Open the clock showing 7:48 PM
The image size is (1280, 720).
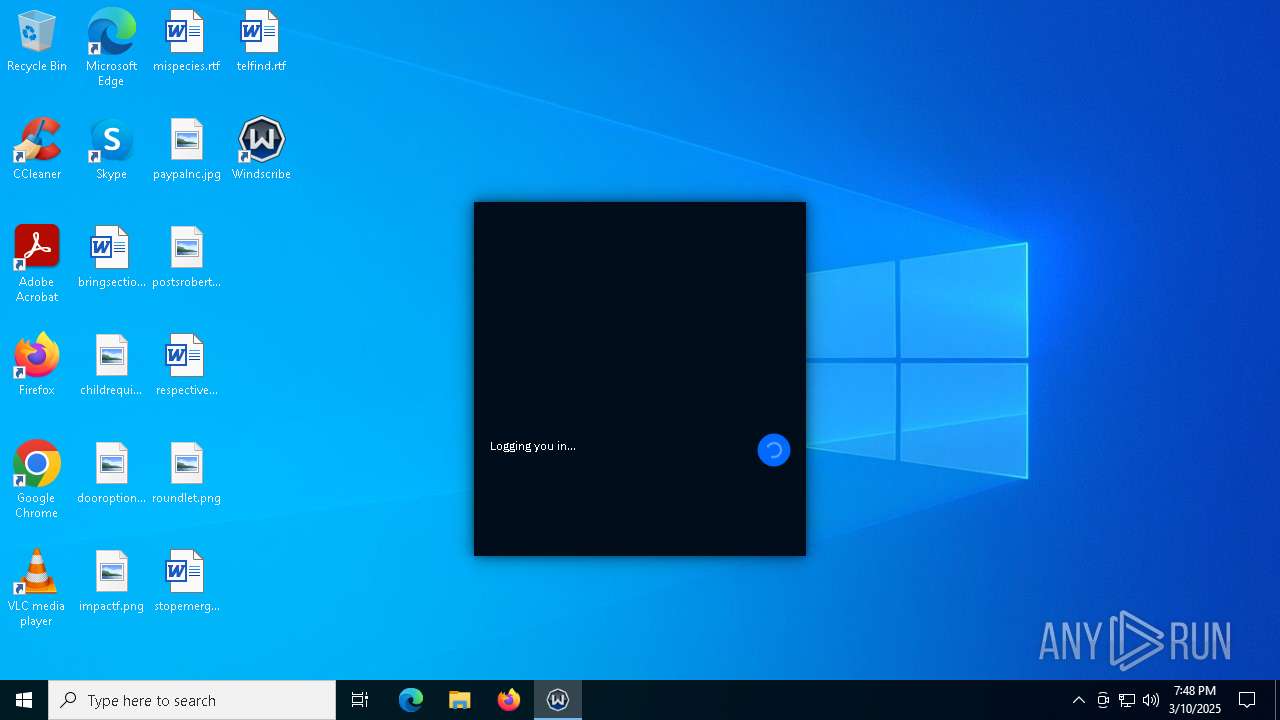click(1195, 700)
